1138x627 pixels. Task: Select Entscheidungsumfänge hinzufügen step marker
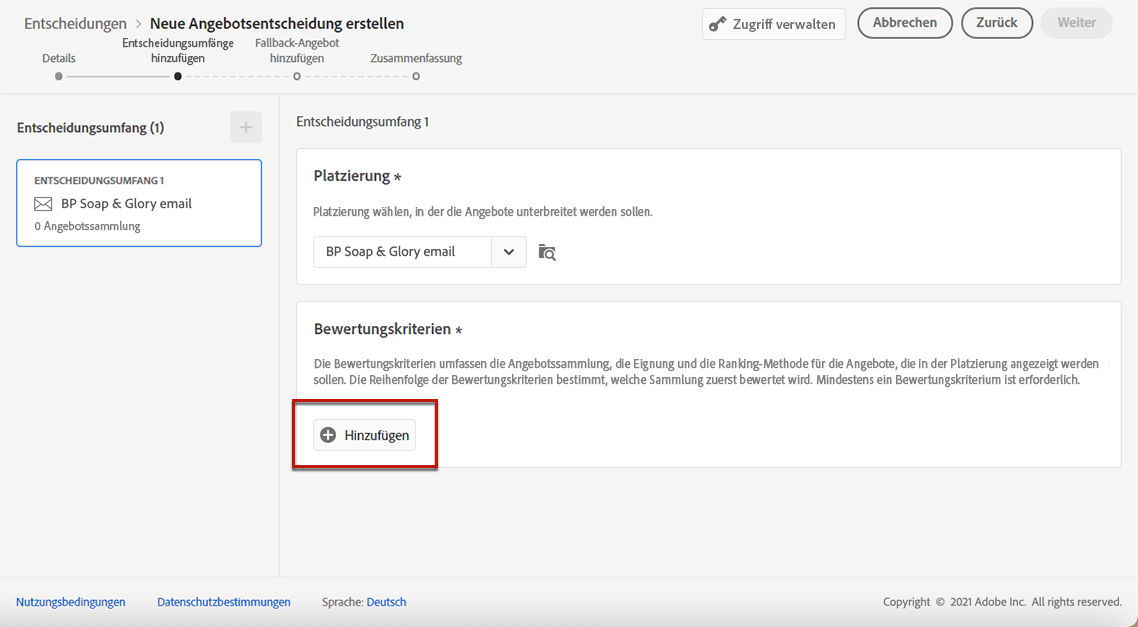click(178, 76)
